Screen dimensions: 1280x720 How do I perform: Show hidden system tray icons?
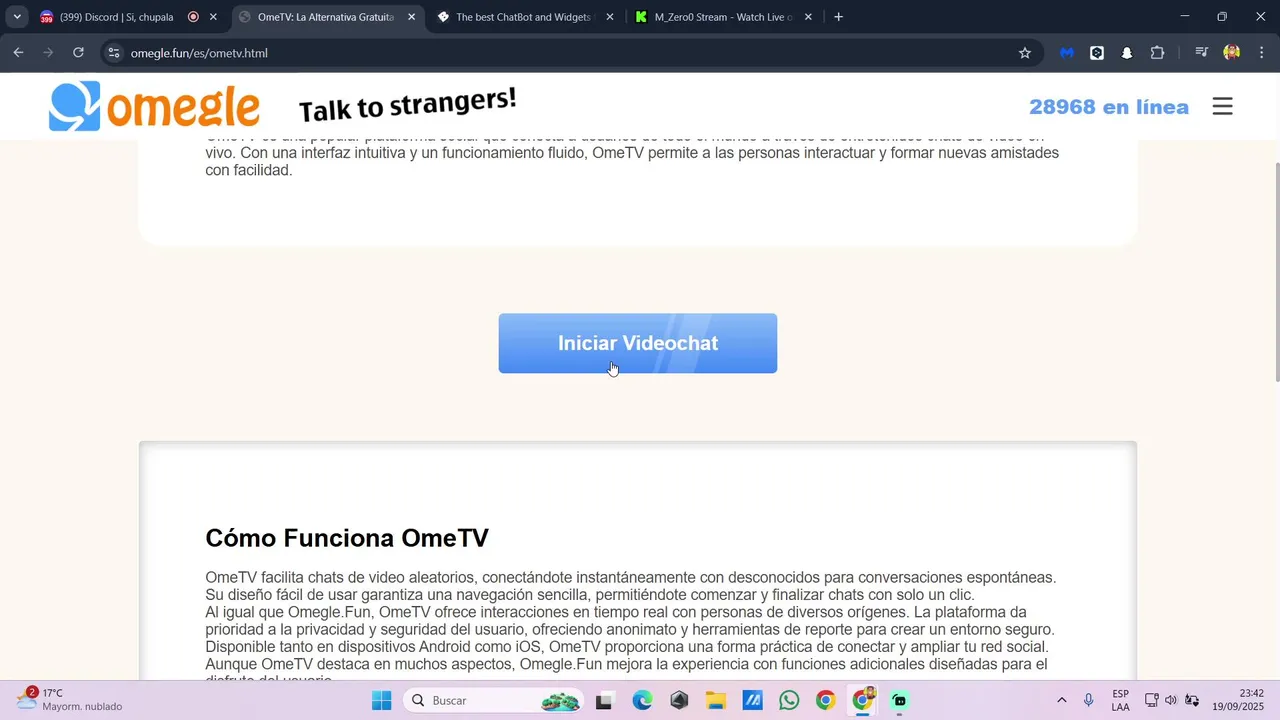click(x=1061, y=700)
